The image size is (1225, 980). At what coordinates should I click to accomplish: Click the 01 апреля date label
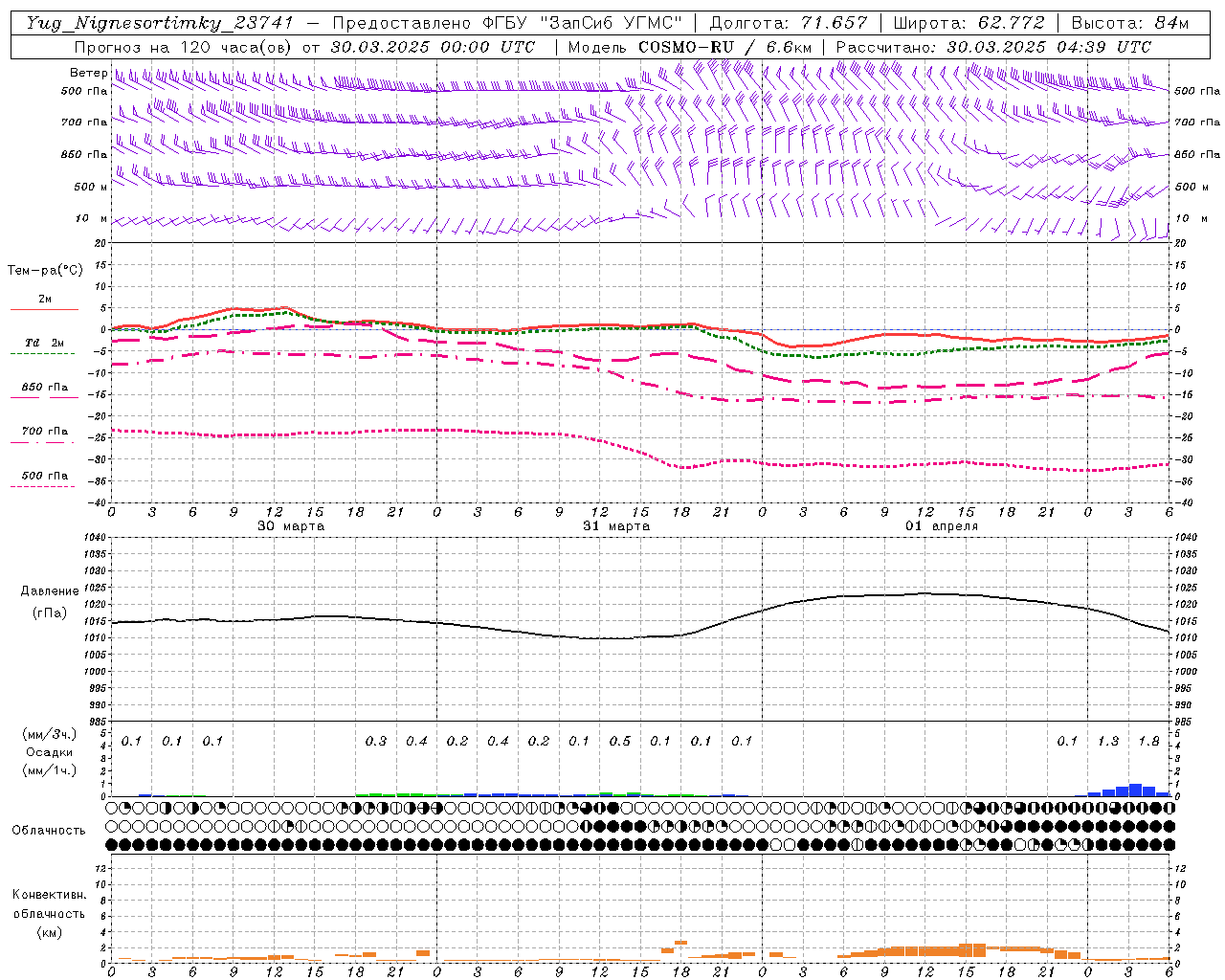click(942, 525)
